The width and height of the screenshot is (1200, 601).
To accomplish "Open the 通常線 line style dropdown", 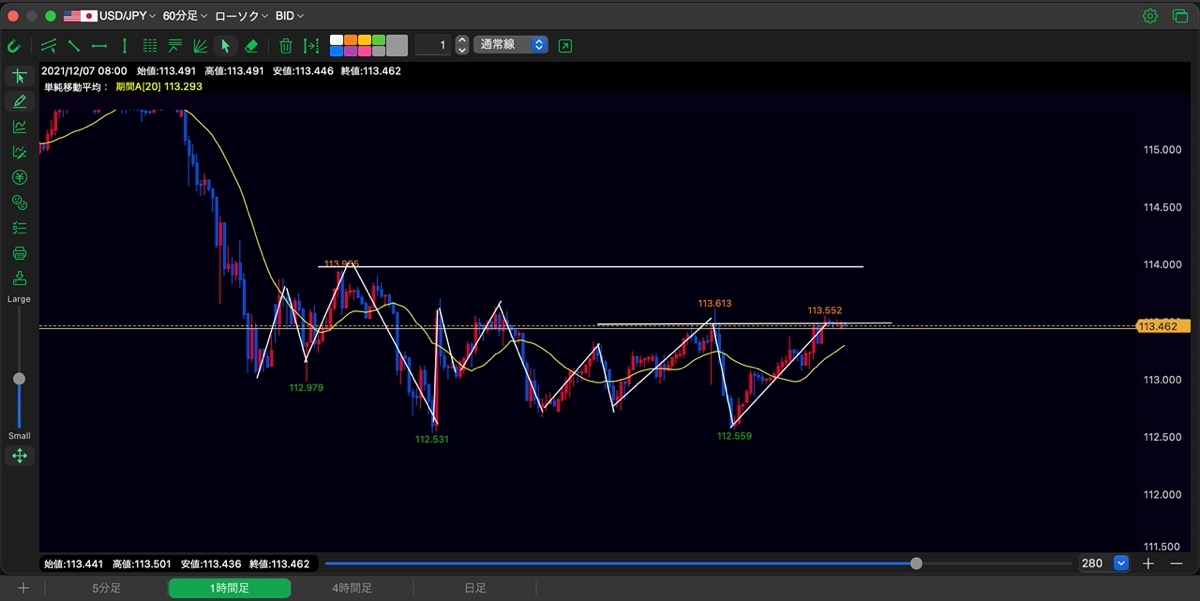I will pyautogui.click(x=511, y=45).
